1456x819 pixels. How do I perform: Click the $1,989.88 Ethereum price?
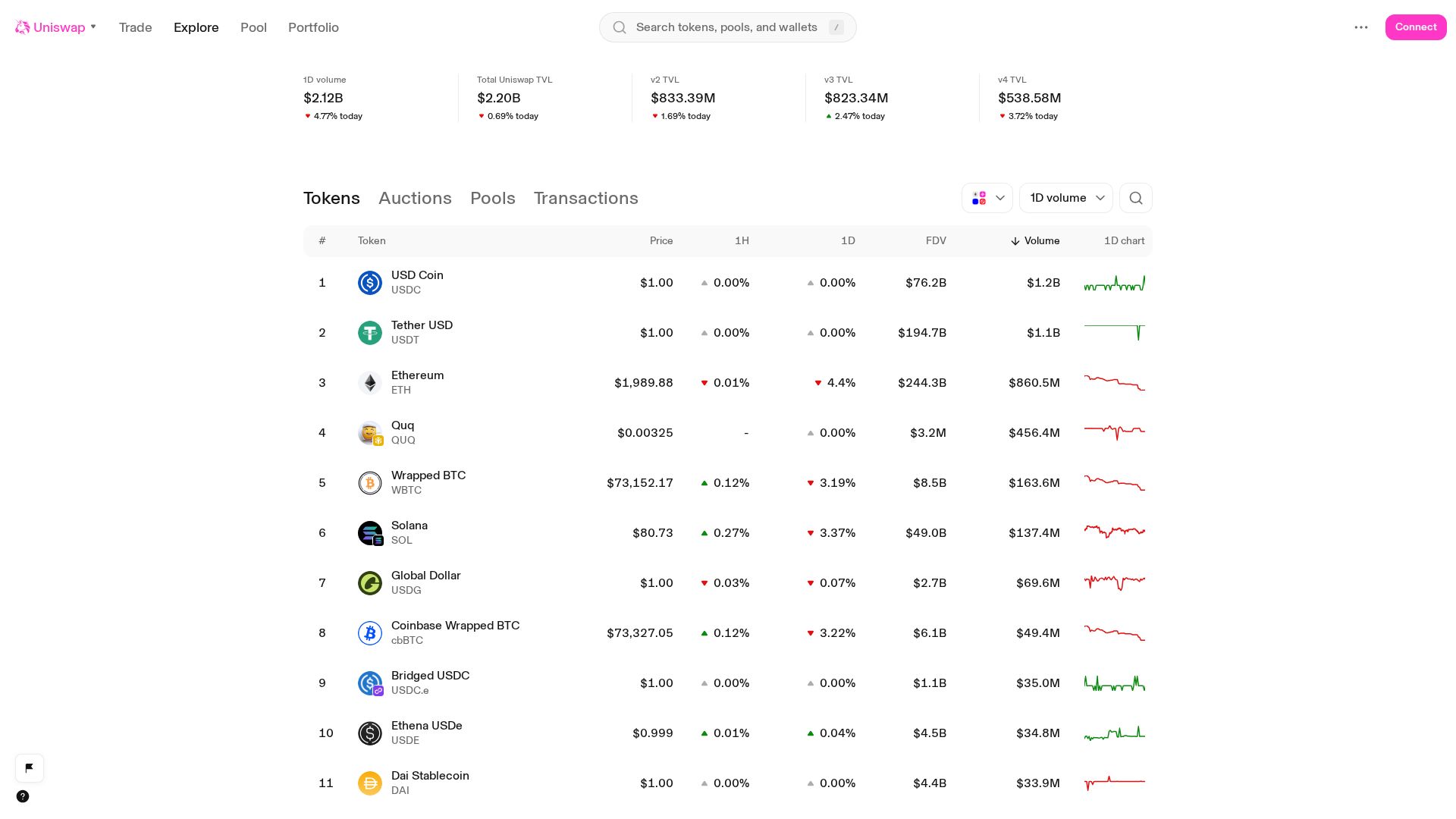[644, 383]
